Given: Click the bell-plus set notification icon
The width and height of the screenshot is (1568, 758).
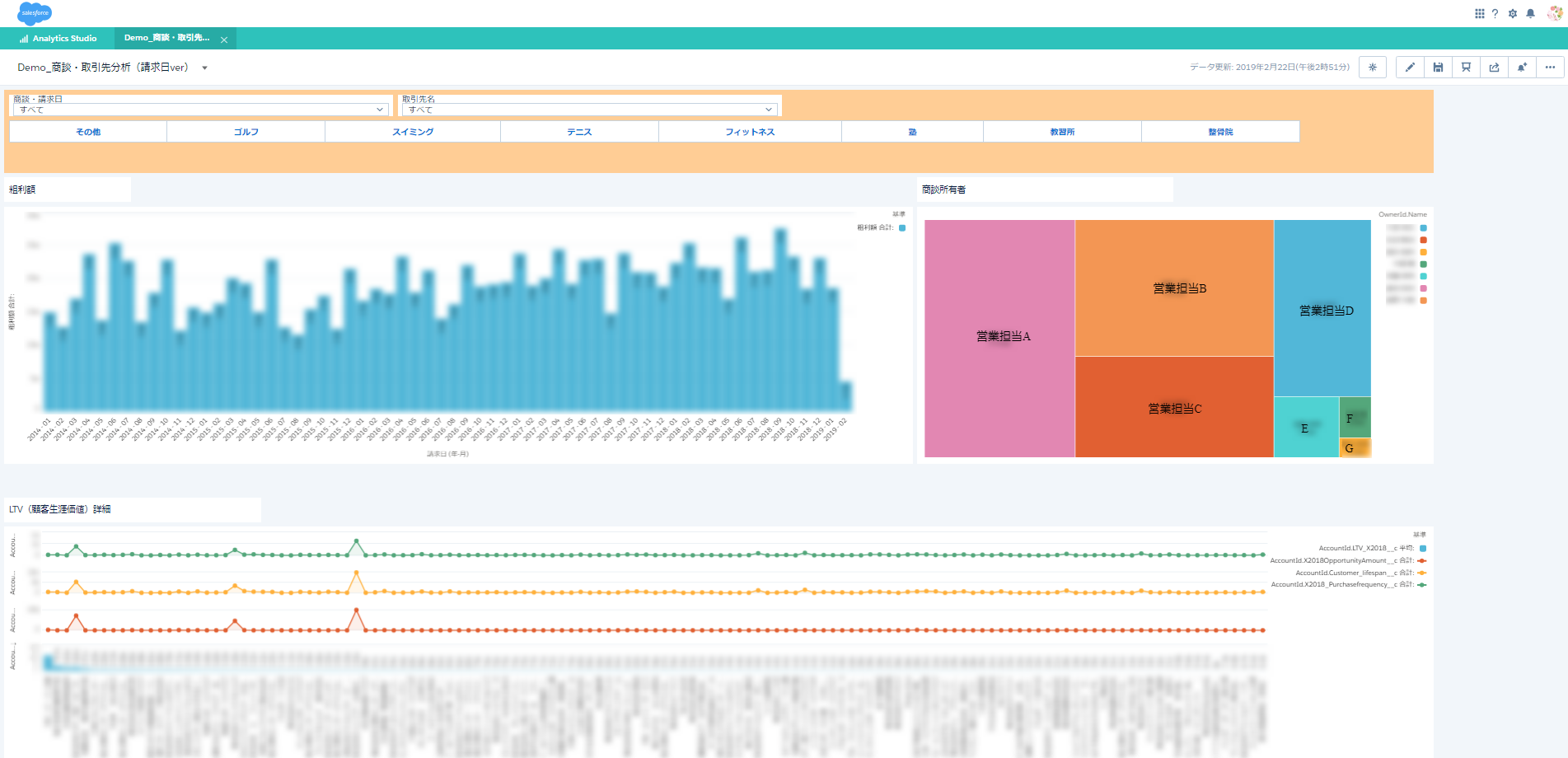Looking at the screenshot, I should pyautogui.click(x=1522, y=68).
